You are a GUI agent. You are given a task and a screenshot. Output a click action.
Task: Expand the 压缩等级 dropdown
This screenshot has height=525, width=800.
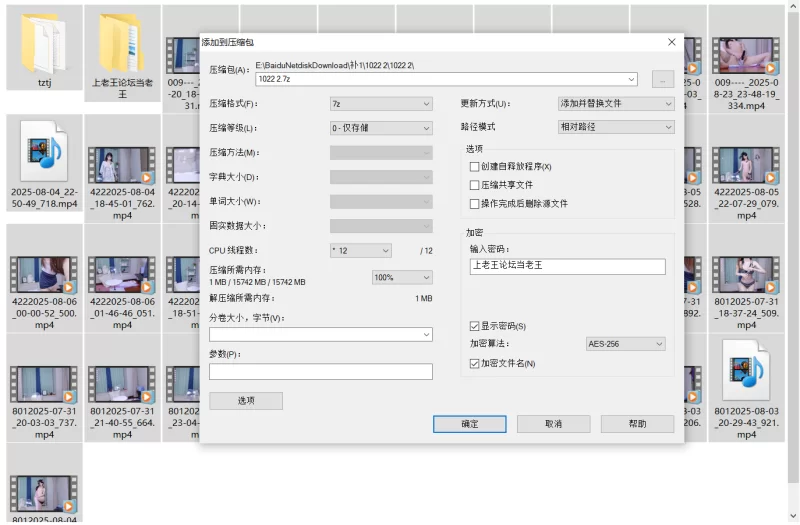click(x=381, y=128)
